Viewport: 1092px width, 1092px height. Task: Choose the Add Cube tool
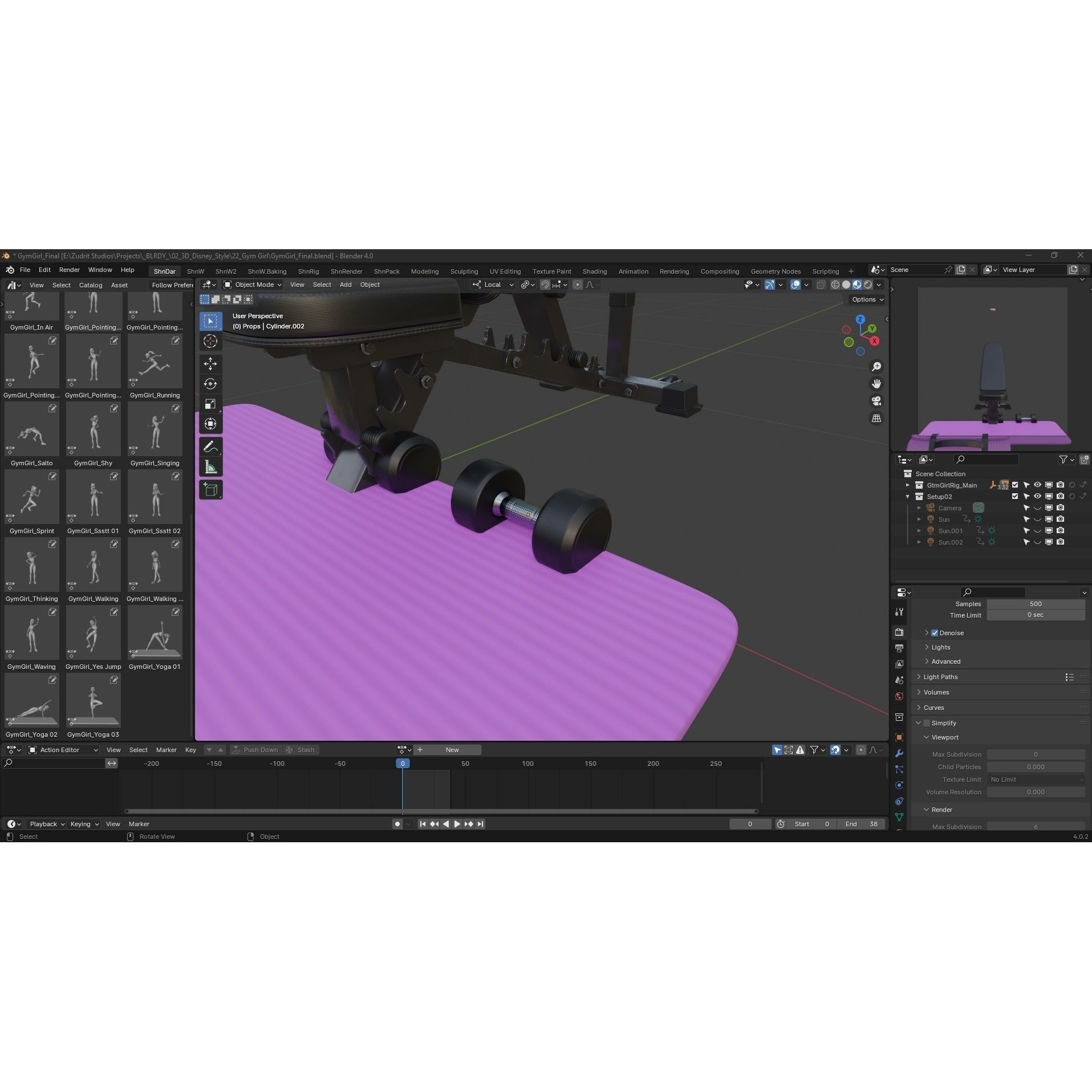[210, 490]
